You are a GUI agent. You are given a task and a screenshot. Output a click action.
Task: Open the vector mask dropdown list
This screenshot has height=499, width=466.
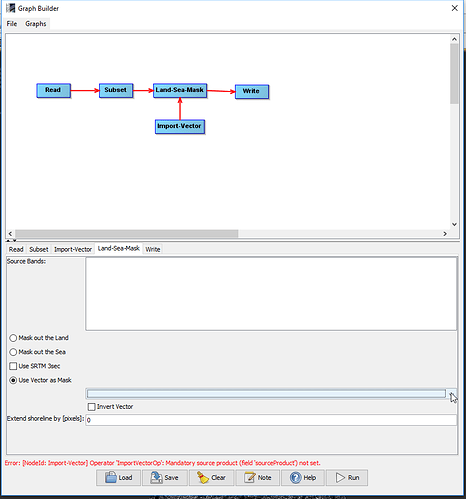[x=451, y=394]
